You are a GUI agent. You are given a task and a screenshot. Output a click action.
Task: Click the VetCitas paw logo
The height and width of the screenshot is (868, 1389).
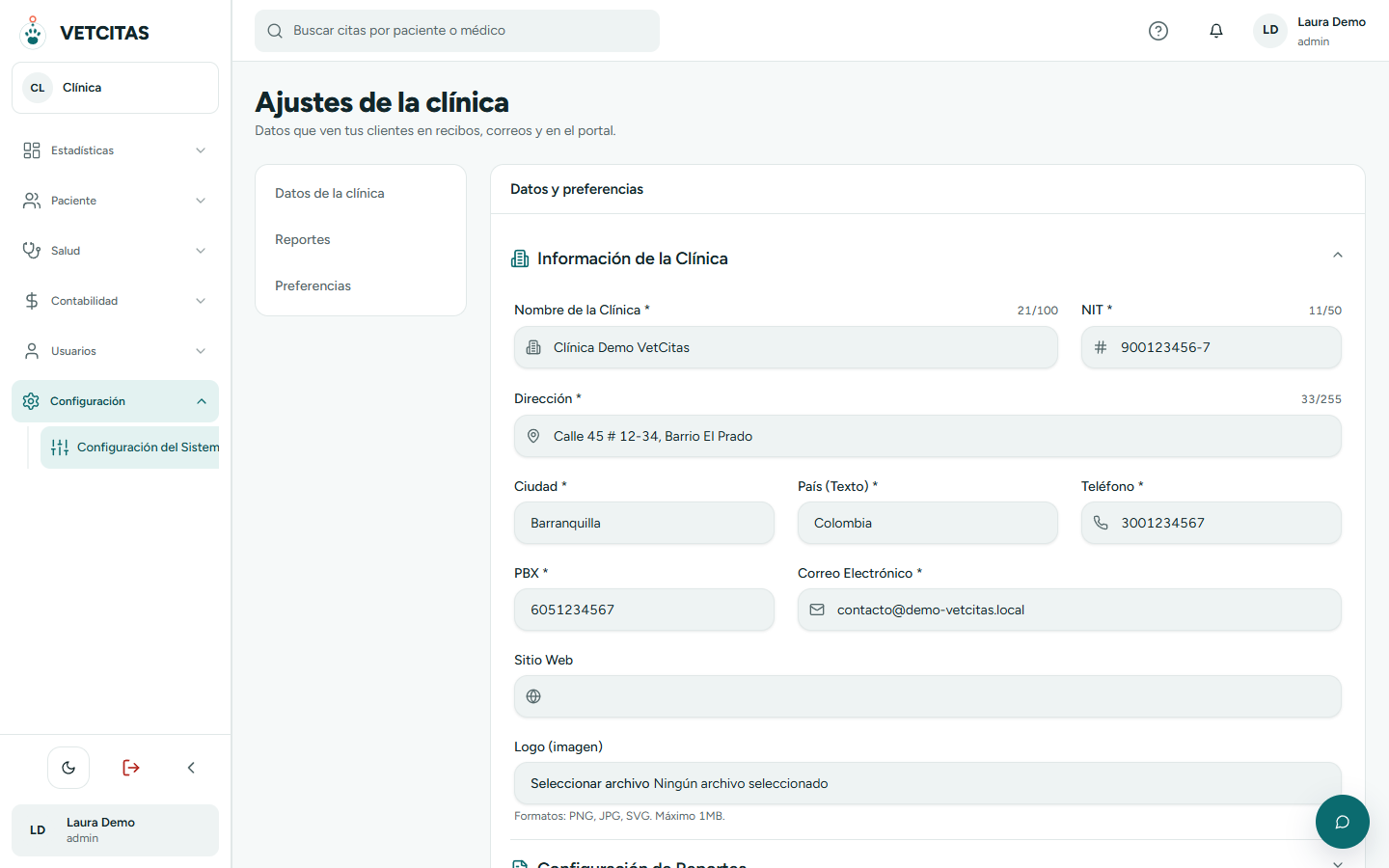point(33,32)
